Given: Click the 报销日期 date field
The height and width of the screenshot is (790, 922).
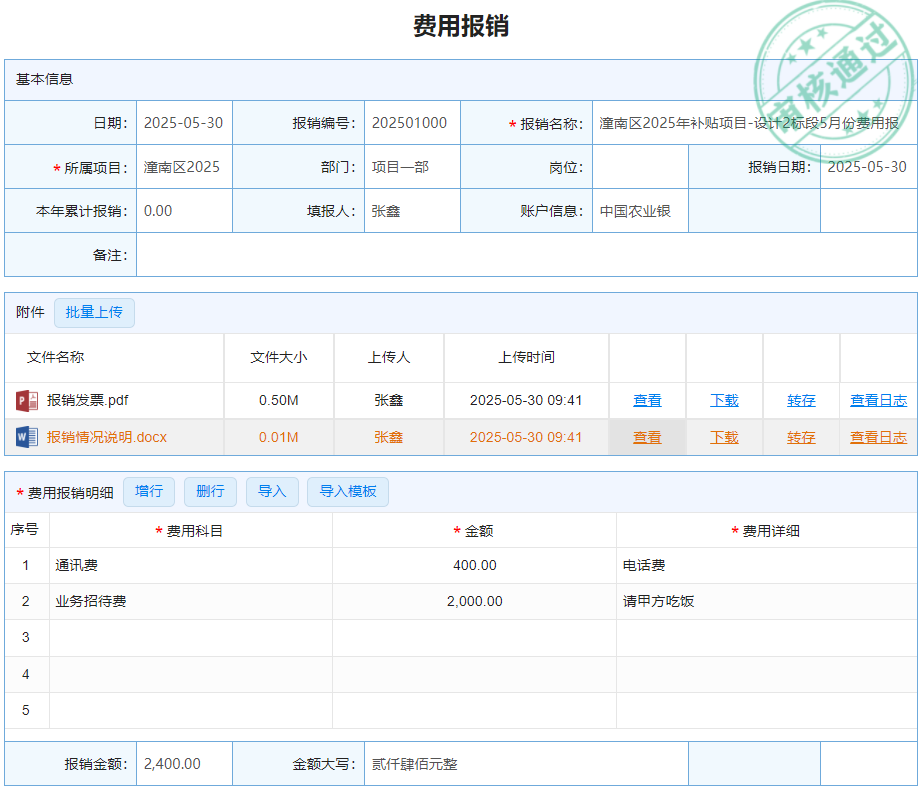Looking at the screenshot, I should coord(867,167).
